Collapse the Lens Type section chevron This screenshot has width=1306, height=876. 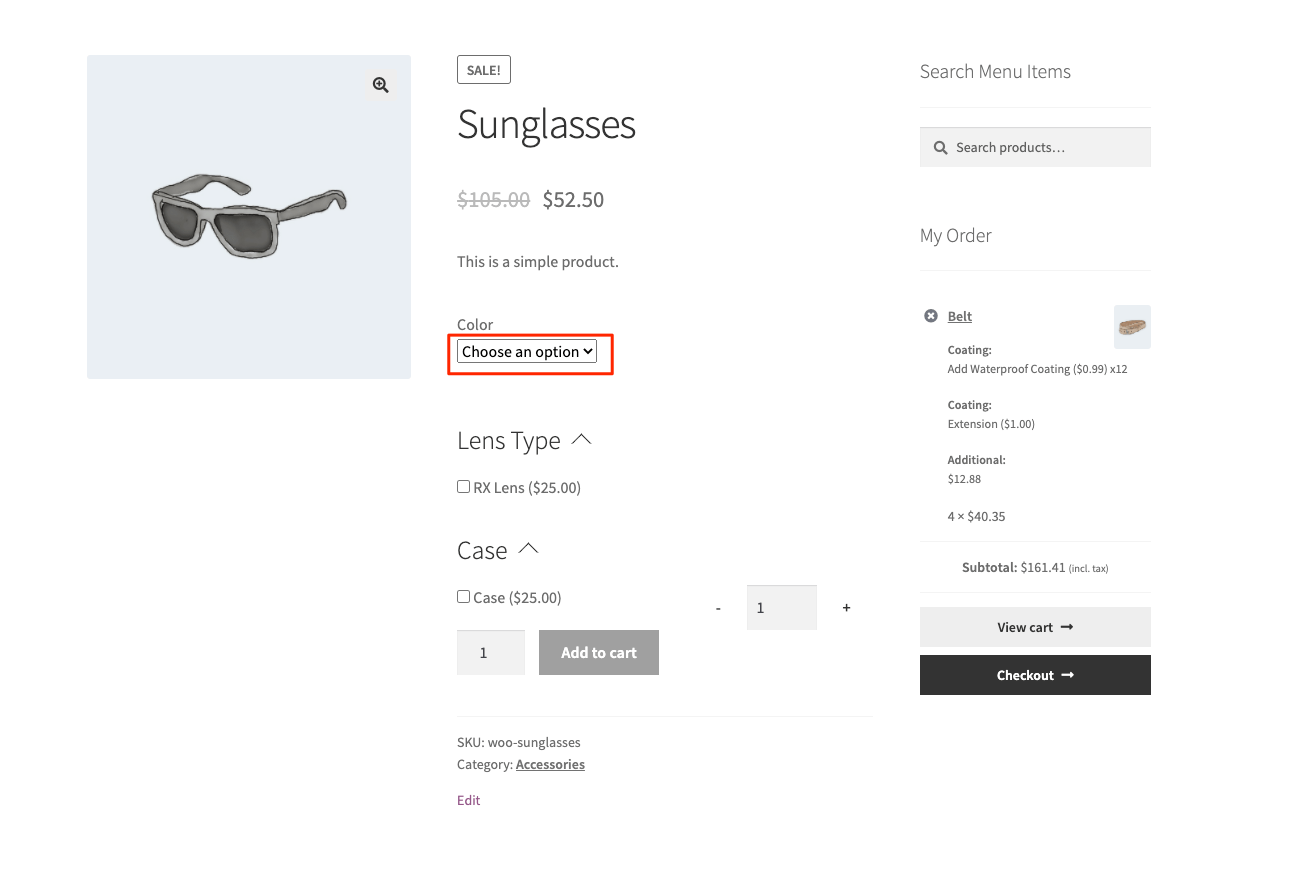pos(581,439)
